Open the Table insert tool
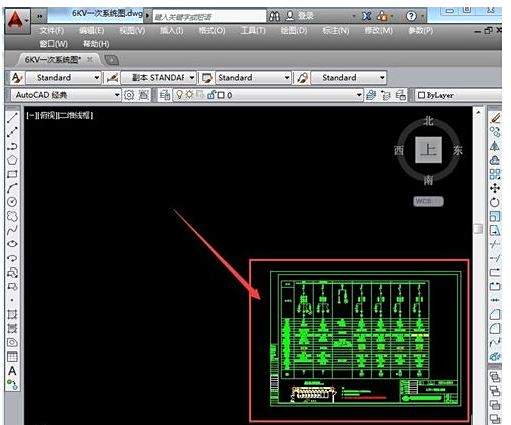Viewport: 511px width, 425px height. 12,357
